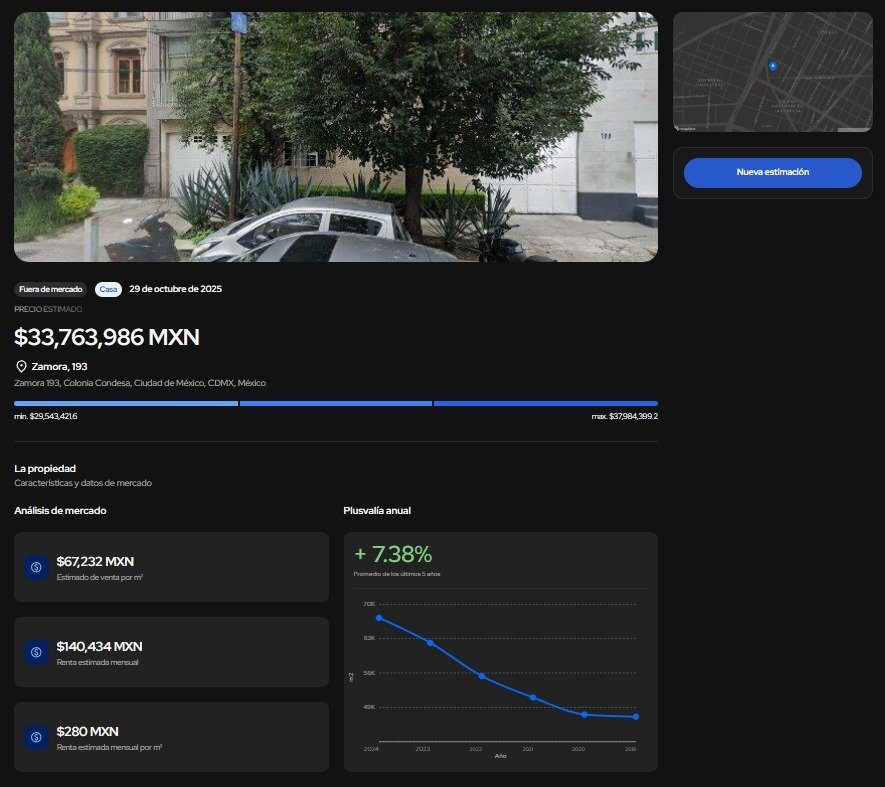This screenshot has width=885, height=787.
Task: Click the estimated price $33,763,986 MXN
Action: 107,337
